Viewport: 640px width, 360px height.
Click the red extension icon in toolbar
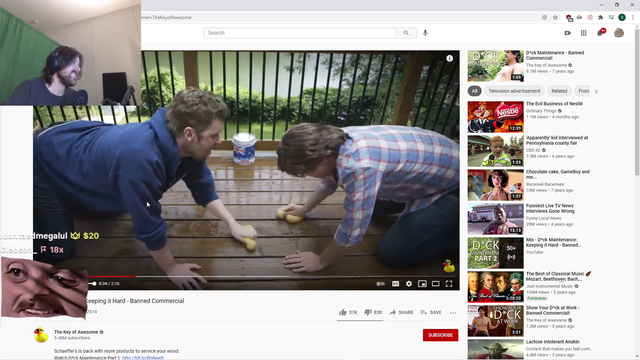pyautogui.click(x=569, y=17)
